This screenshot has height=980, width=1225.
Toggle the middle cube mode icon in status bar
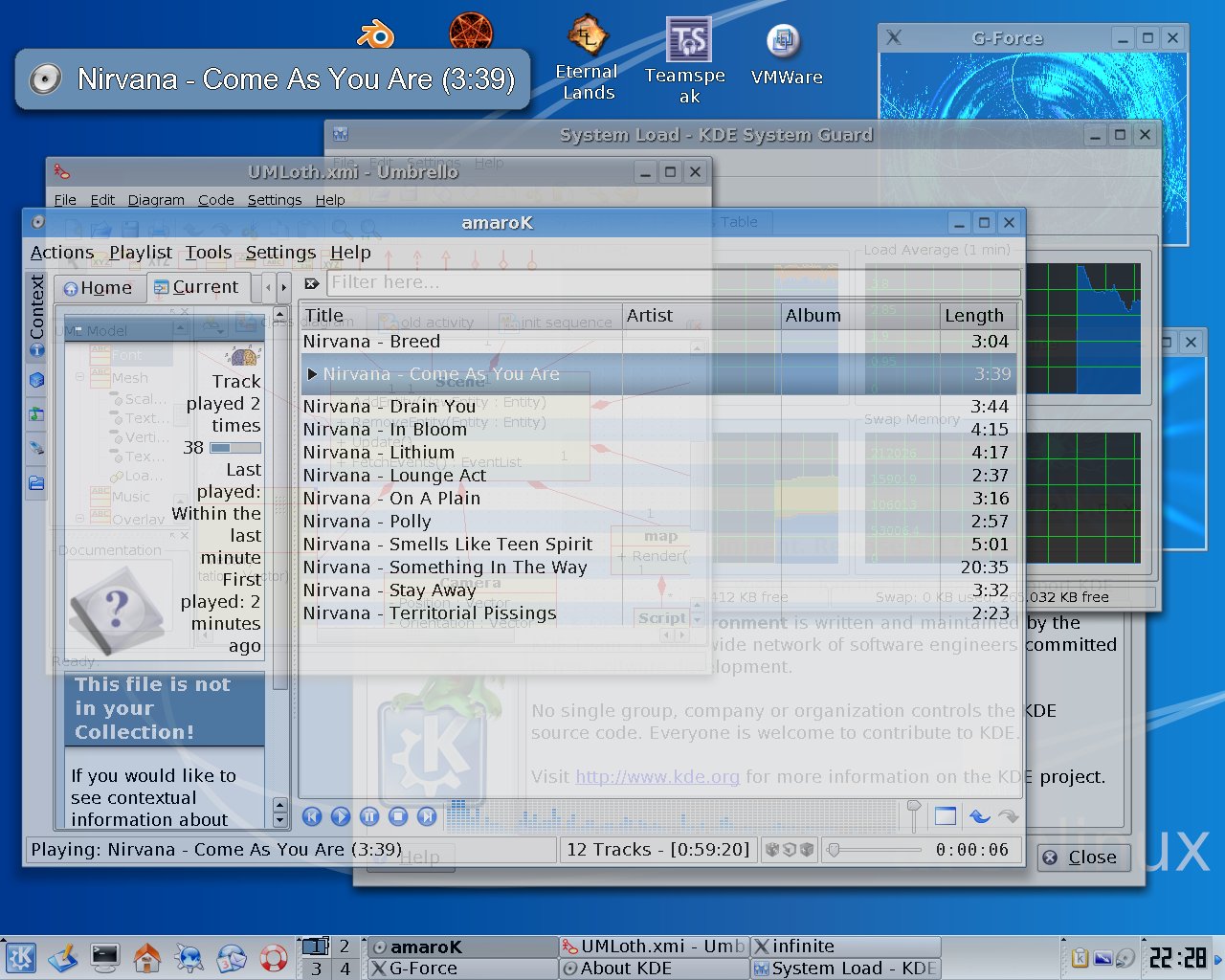[x=790, y=849]
